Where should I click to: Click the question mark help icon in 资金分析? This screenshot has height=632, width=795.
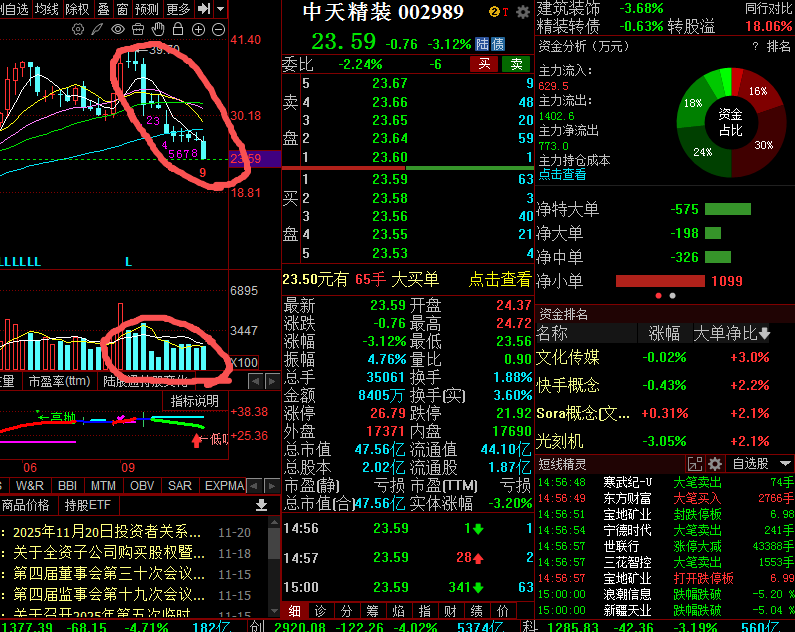755,46
